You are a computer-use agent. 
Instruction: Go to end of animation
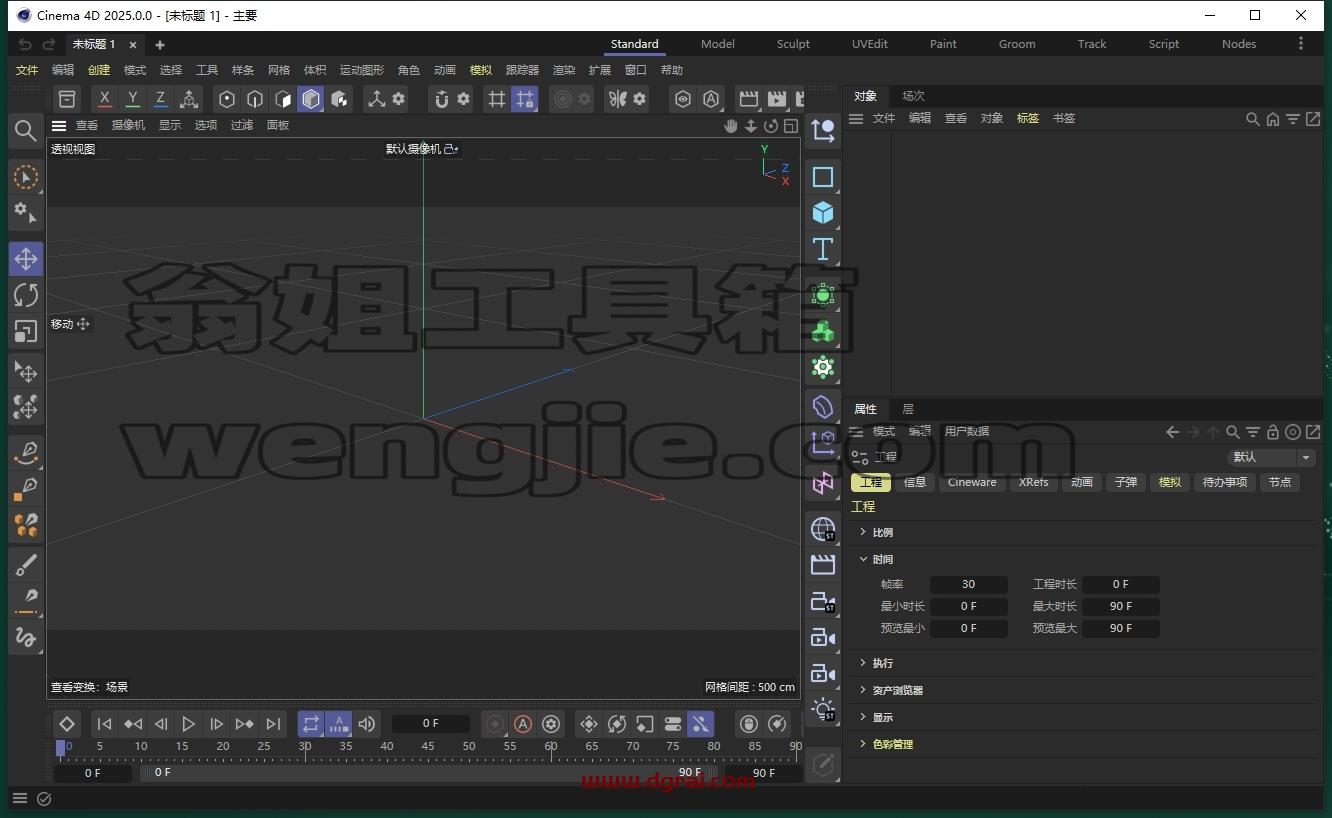coord(273,724)
